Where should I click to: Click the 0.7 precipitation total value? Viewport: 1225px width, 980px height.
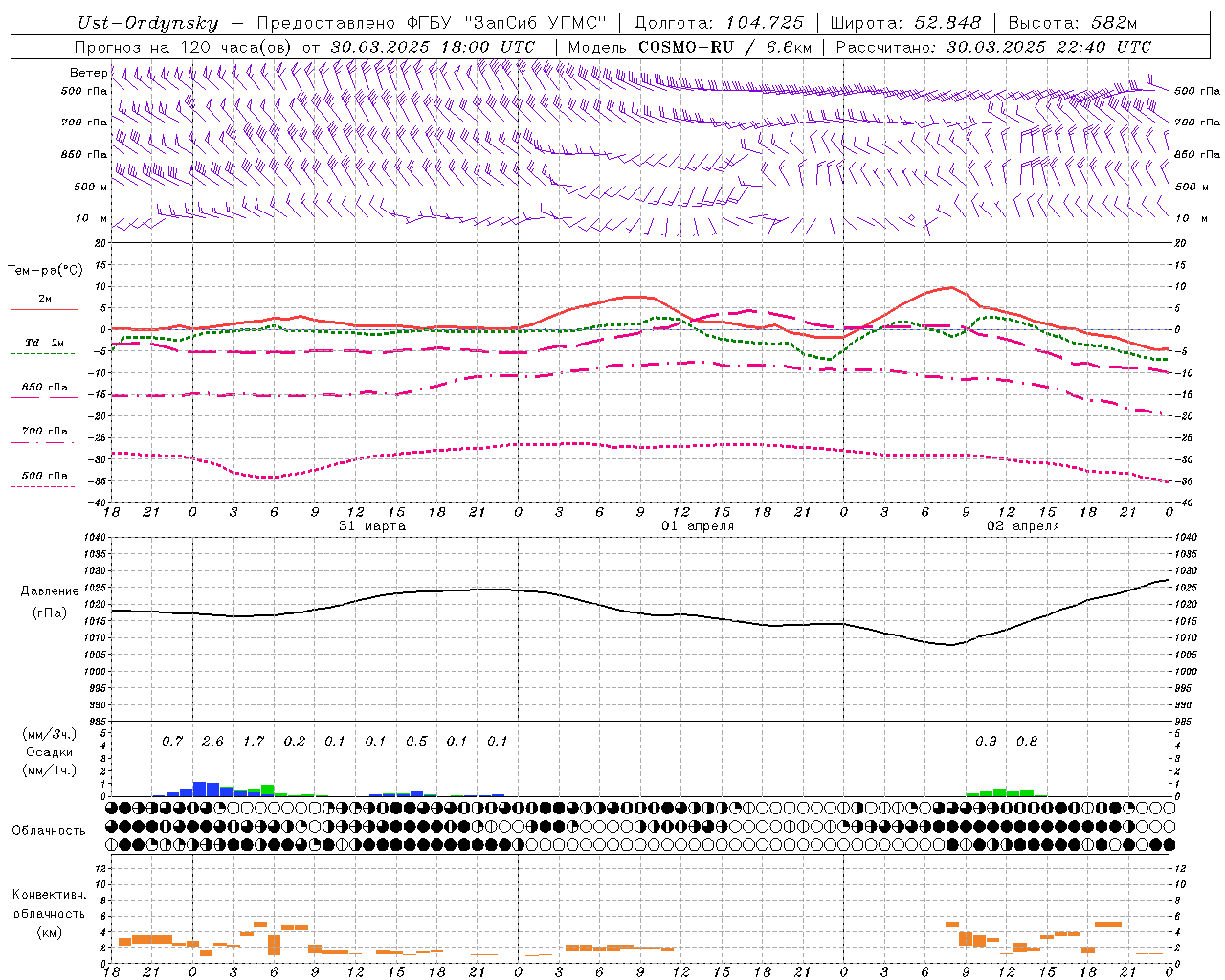172,742
